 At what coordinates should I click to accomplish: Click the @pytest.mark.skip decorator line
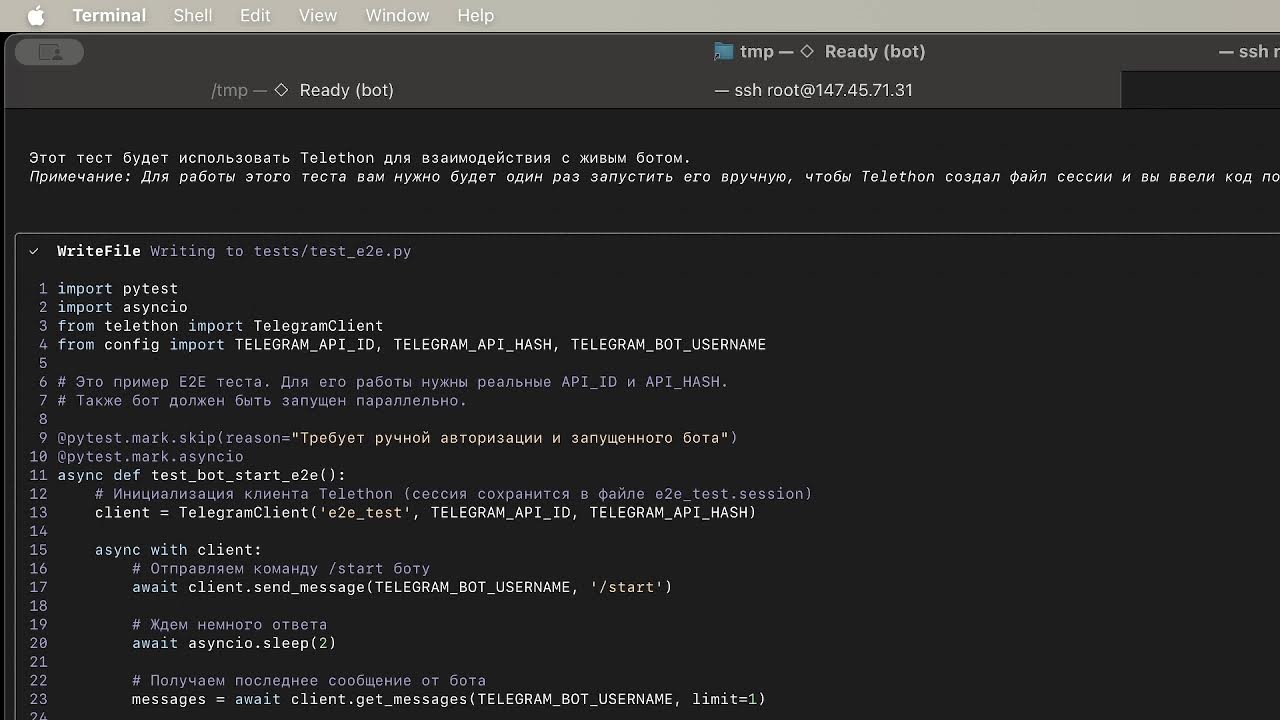pyautogui.click(x=397, y=438)
